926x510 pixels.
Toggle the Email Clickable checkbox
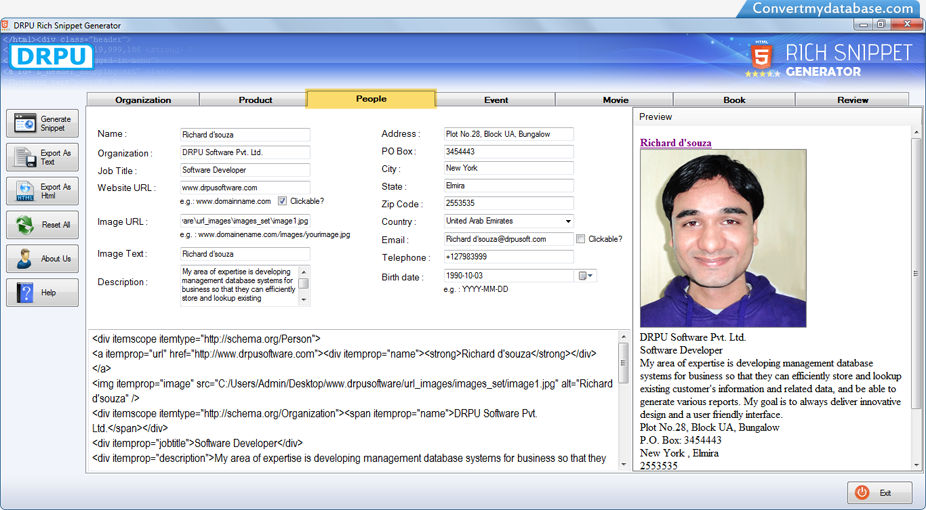[x=581, y=239]
